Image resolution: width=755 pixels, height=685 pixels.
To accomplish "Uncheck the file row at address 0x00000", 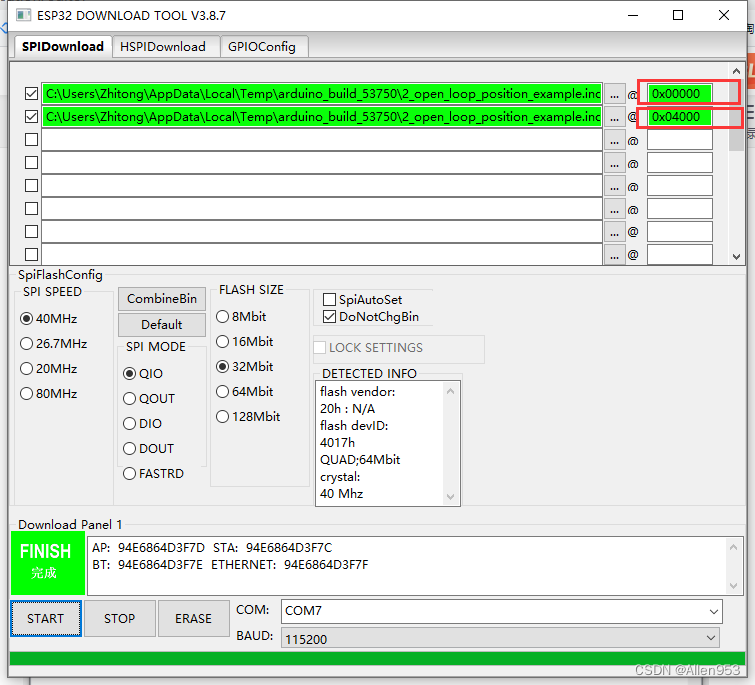I will click(x=31, y=93).
